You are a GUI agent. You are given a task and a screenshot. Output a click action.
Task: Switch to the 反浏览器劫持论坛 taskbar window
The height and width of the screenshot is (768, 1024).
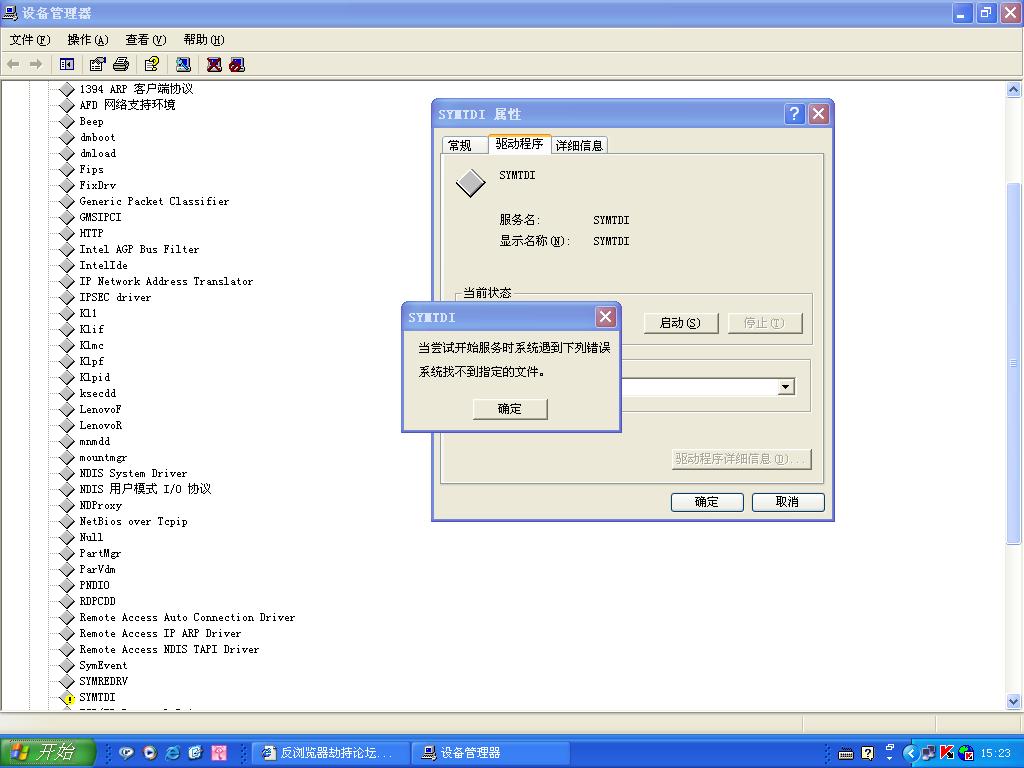point(330,753)
